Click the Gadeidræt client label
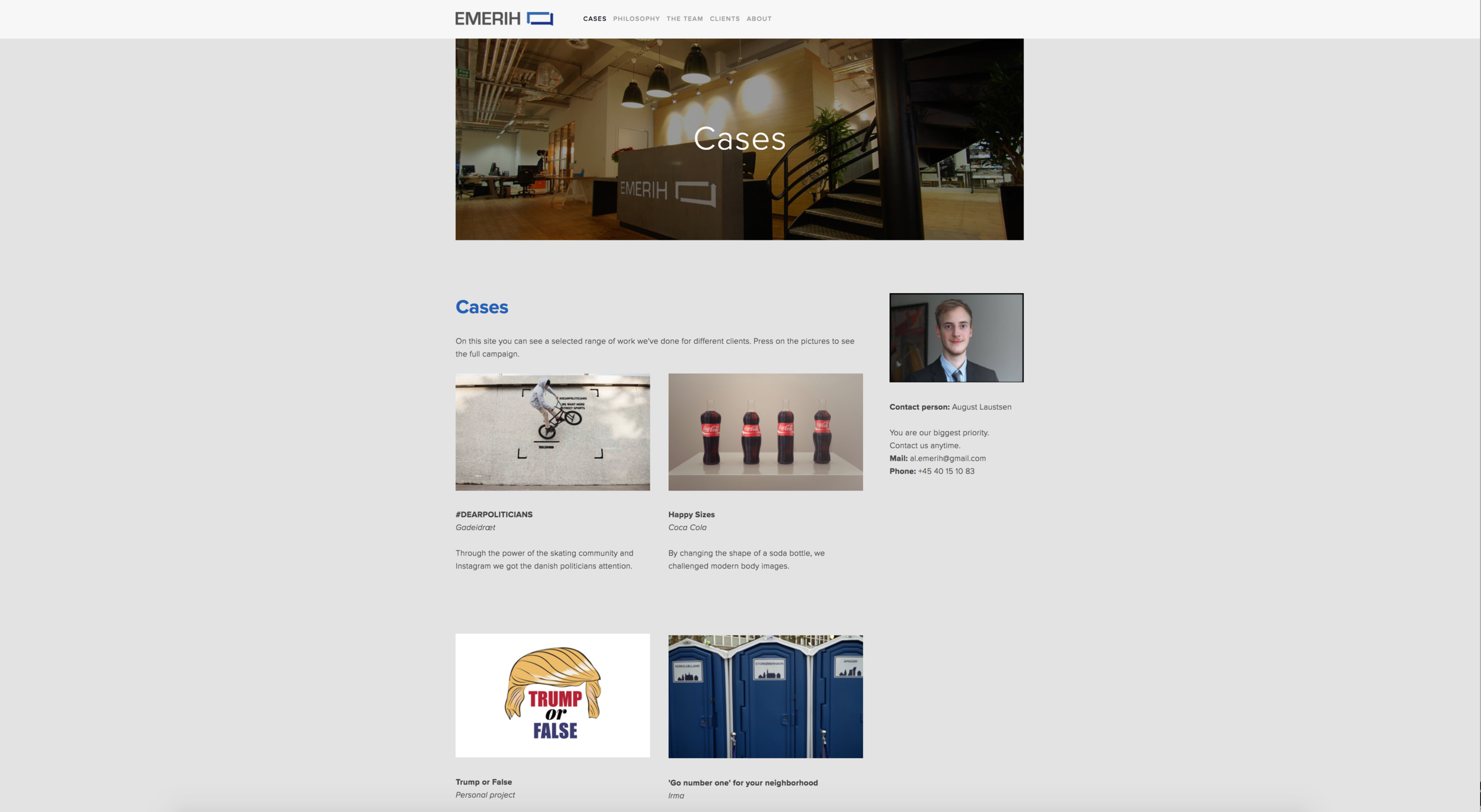Screen dimensions: 1481x812 (x=475, y=527)
